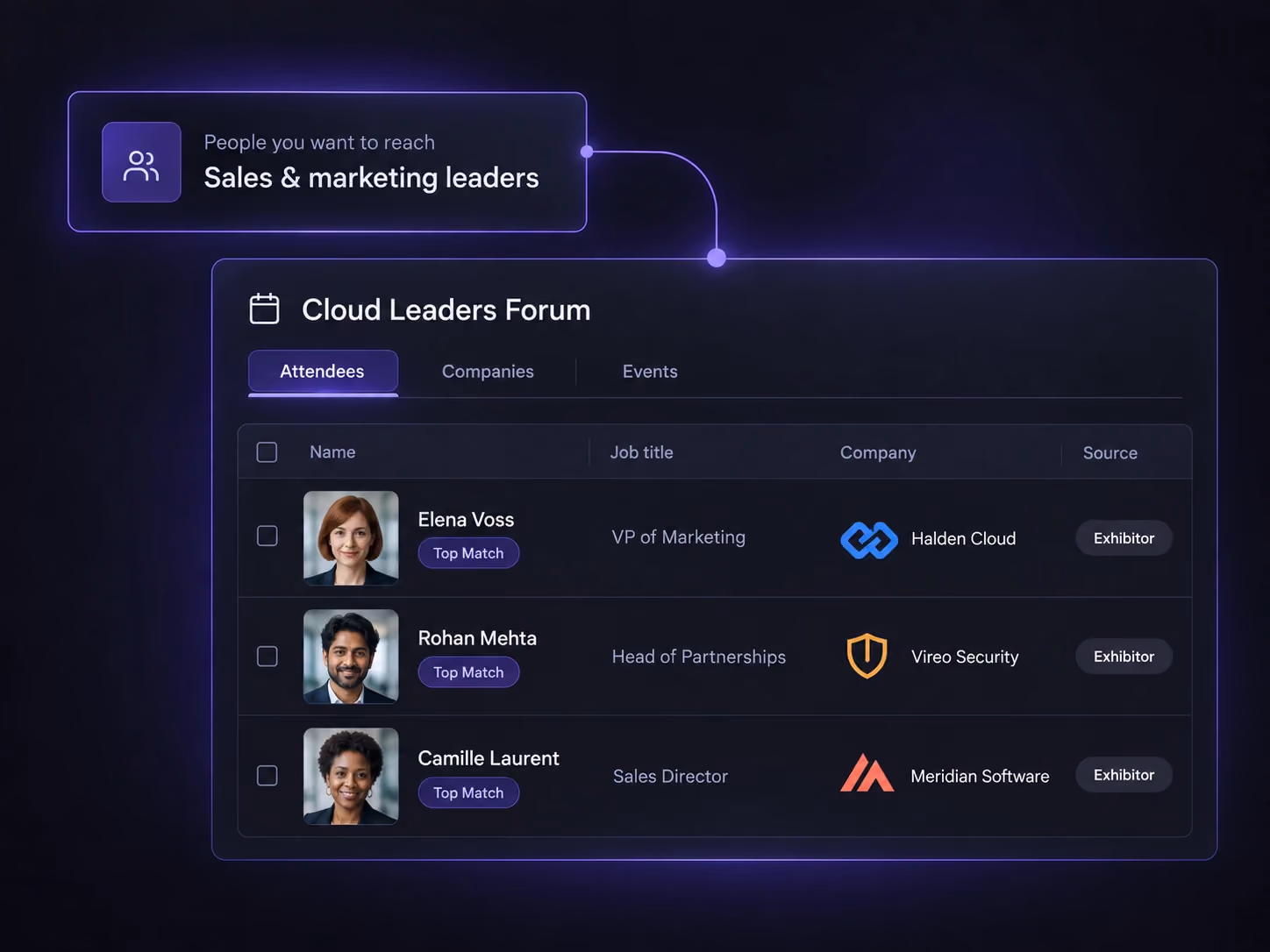Click the name Elena Voss
The height and width of the screenshot is (952, 1270).
[x=466, y=519]
